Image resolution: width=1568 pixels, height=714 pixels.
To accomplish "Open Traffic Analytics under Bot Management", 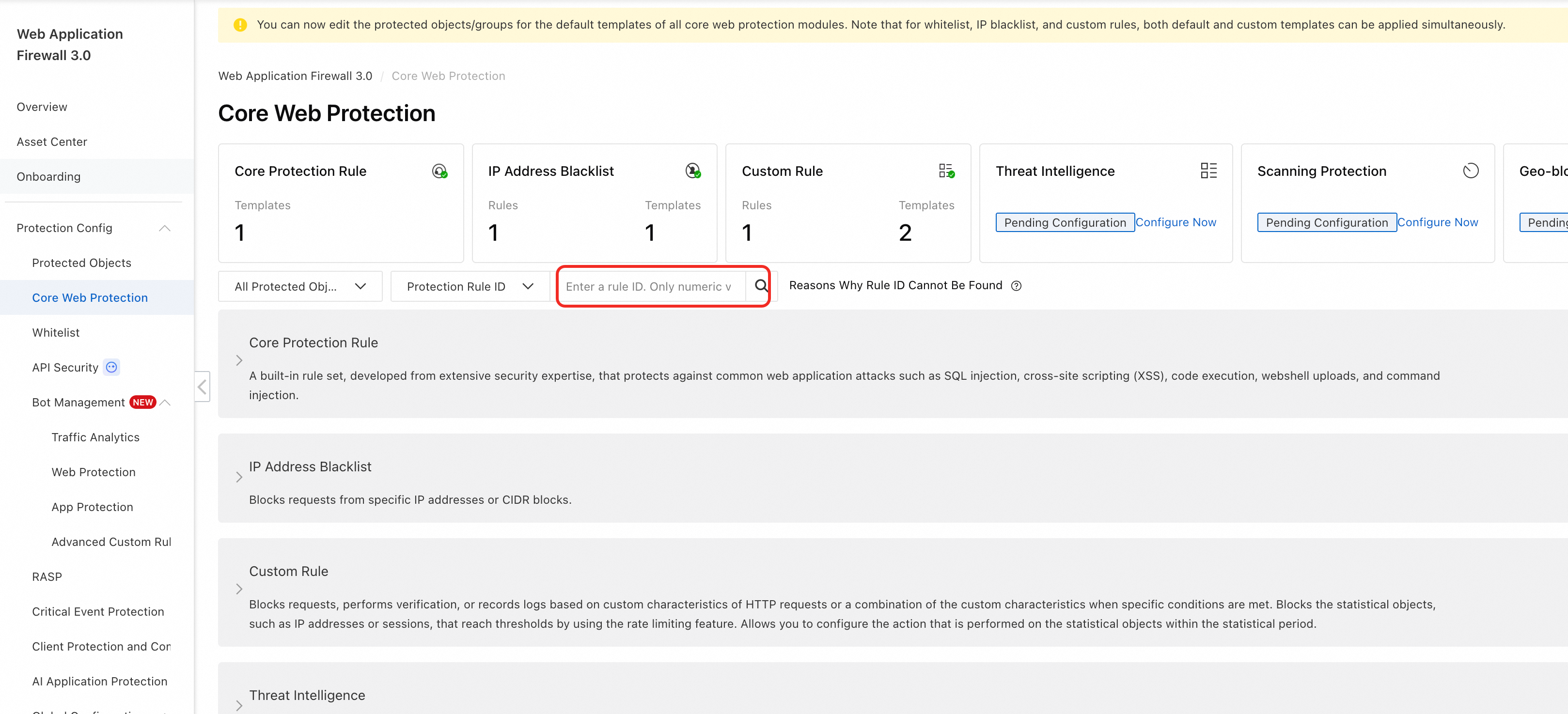I will tap(95, 437).
